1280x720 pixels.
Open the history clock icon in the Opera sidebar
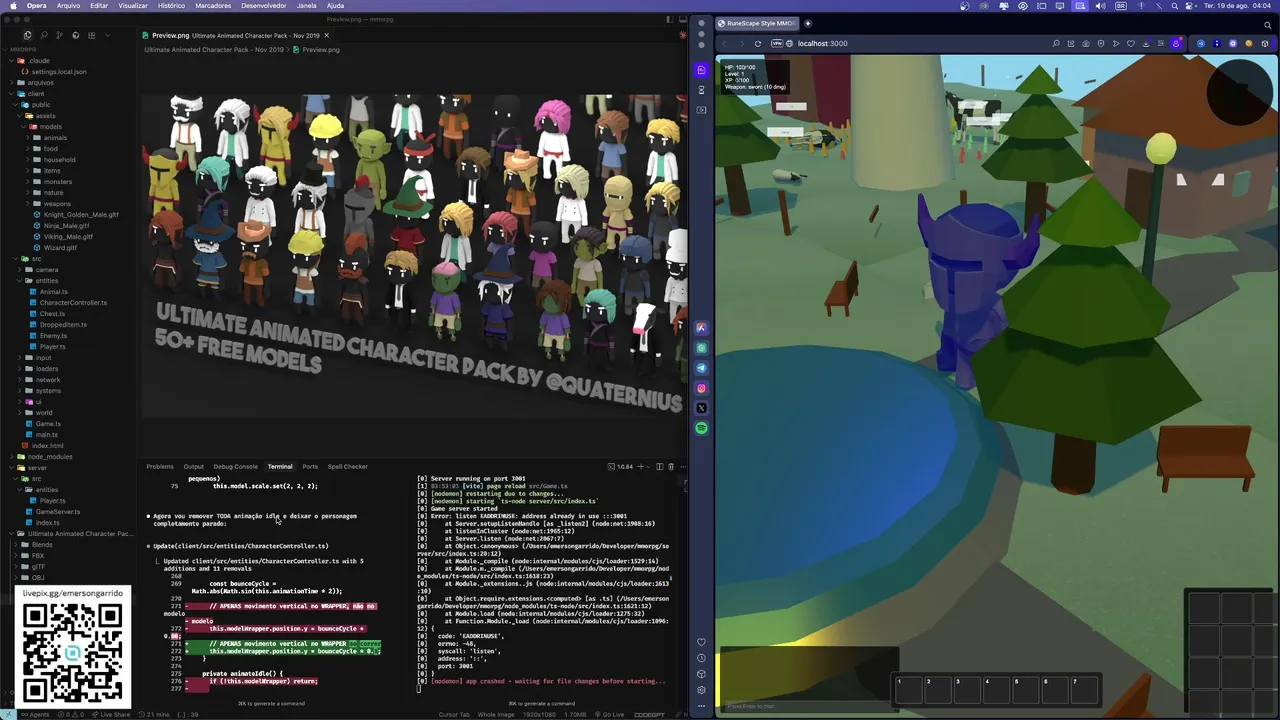[701, 658]
